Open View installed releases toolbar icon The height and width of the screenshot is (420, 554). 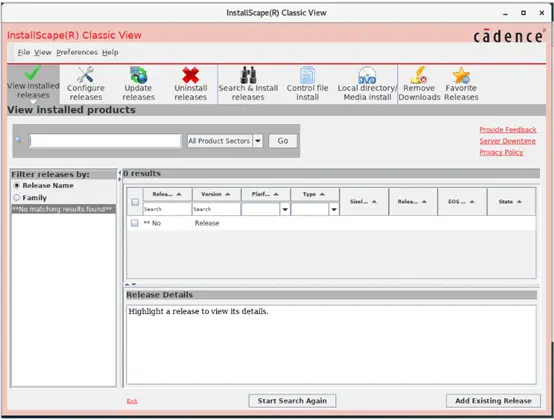(33, 83)
